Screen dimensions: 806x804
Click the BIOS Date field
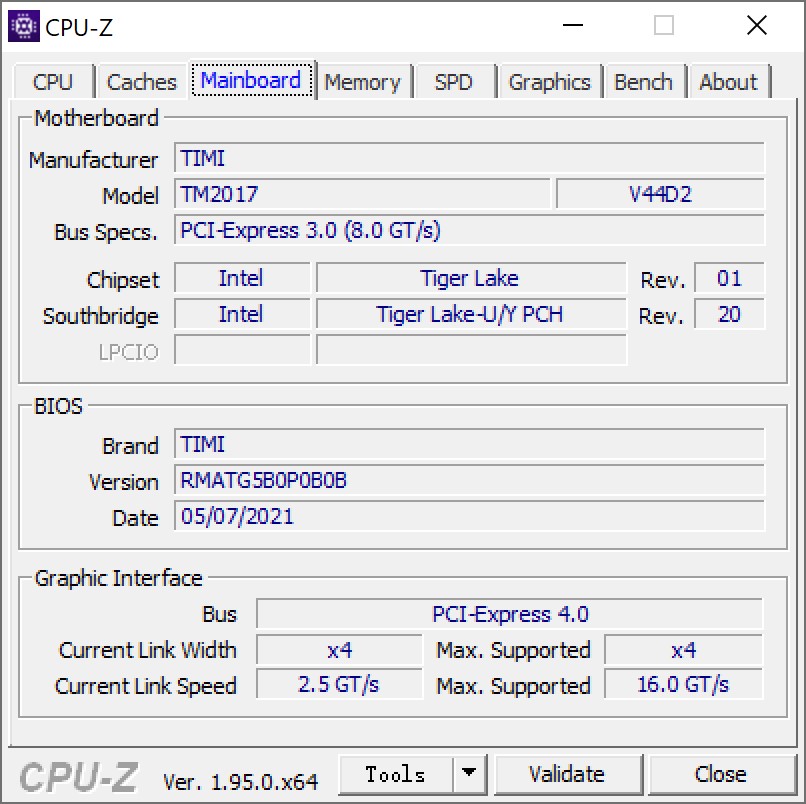point(469,516)
